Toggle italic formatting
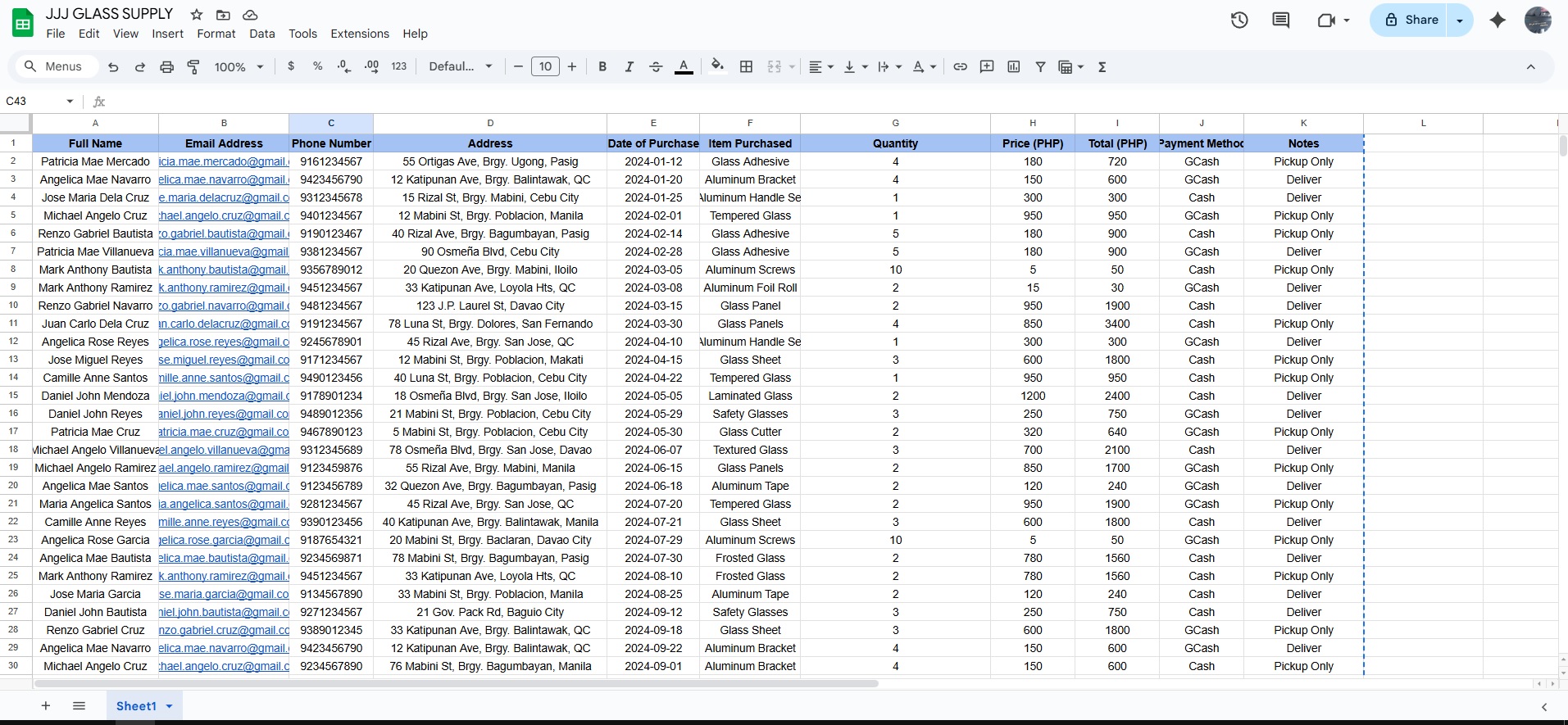The width and height of the screenshot is (1568, 725). (x=629, y=67)
